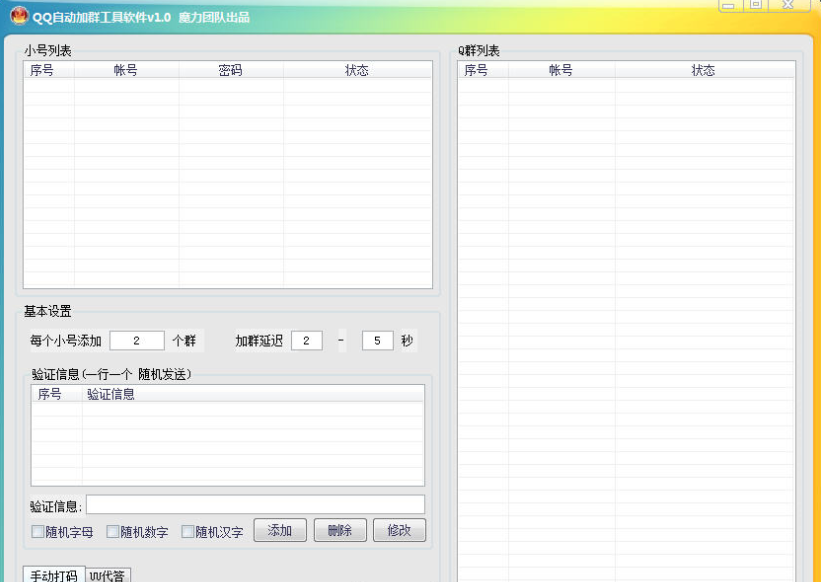821x582 pixels.
Task: Click Q群列表 状态 column header
Action: pyautogui.click(x=704, y=70)
